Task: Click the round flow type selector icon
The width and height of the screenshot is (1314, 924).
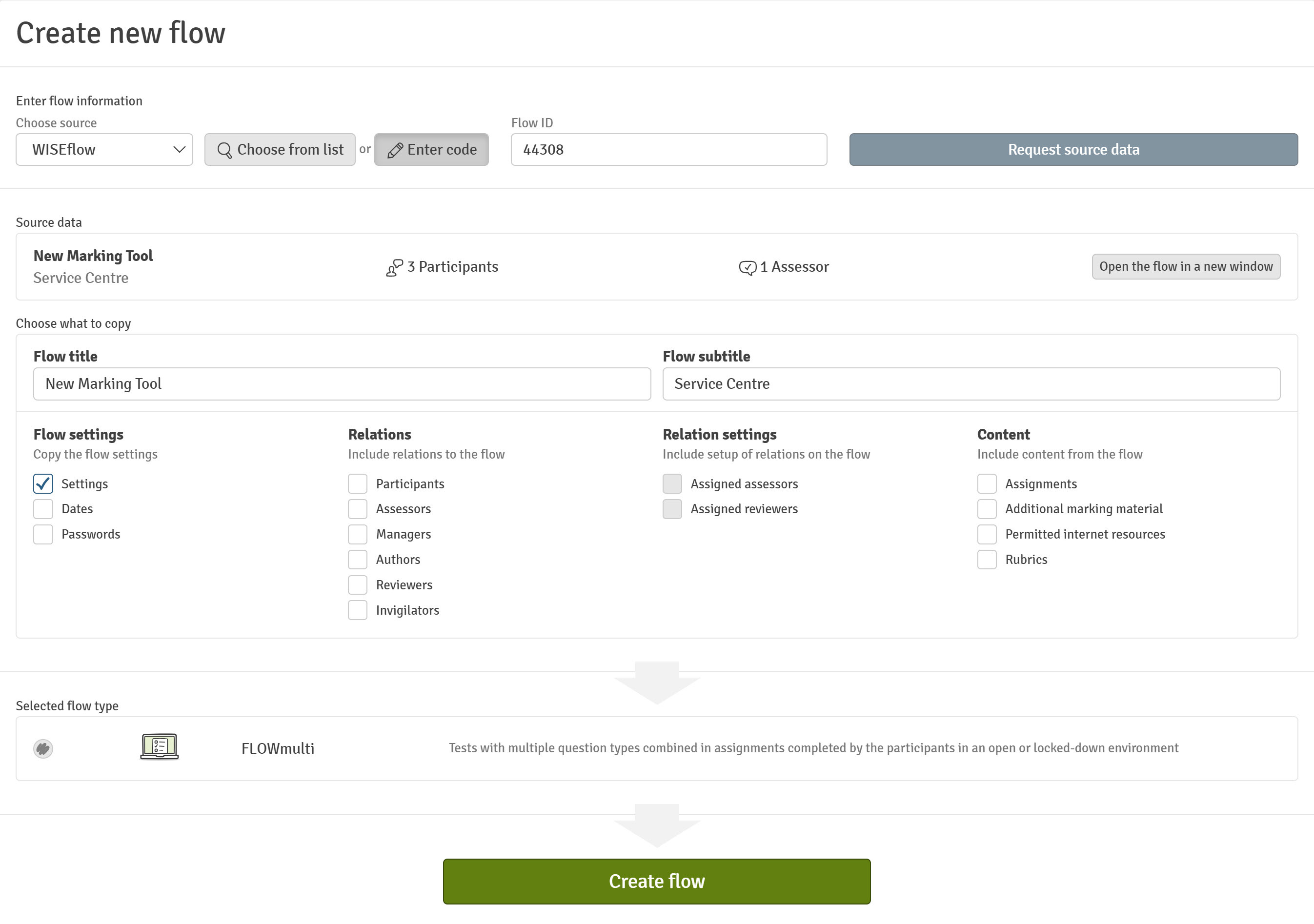Action: [x=43, y=748]
